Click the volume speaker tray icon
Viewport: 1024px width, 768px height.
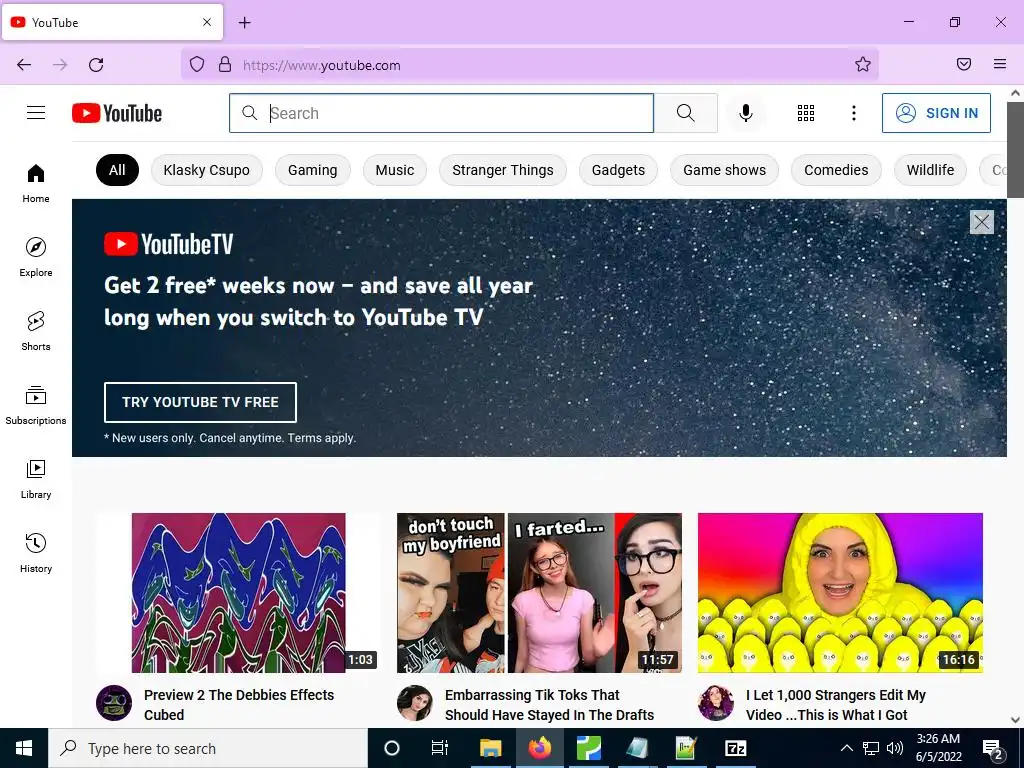click(895, 748)
